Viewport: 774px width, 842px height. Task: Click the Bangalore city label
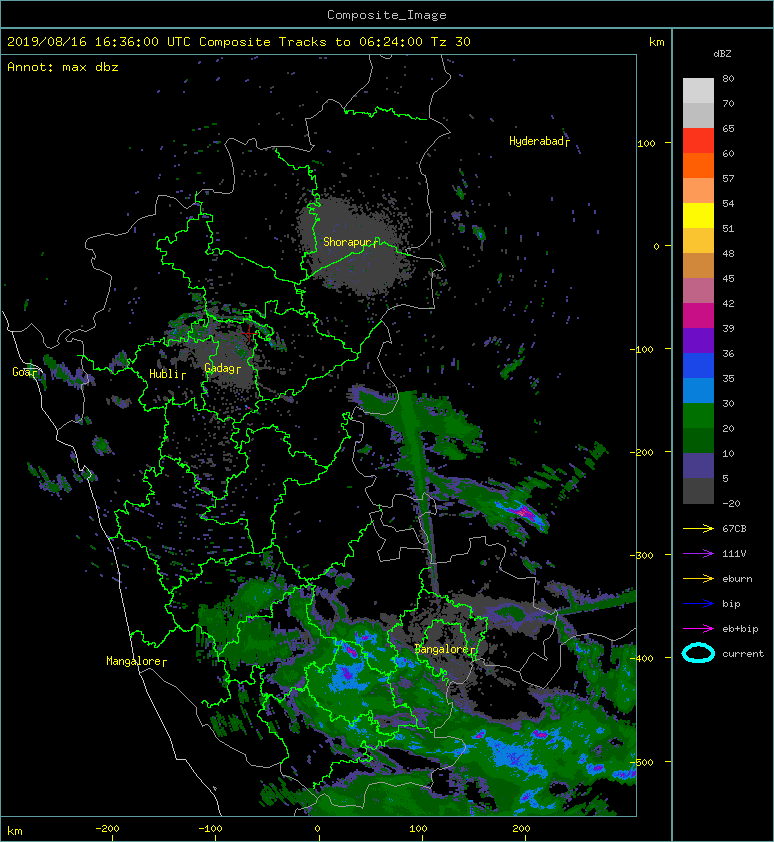click(x=445, y=649)
